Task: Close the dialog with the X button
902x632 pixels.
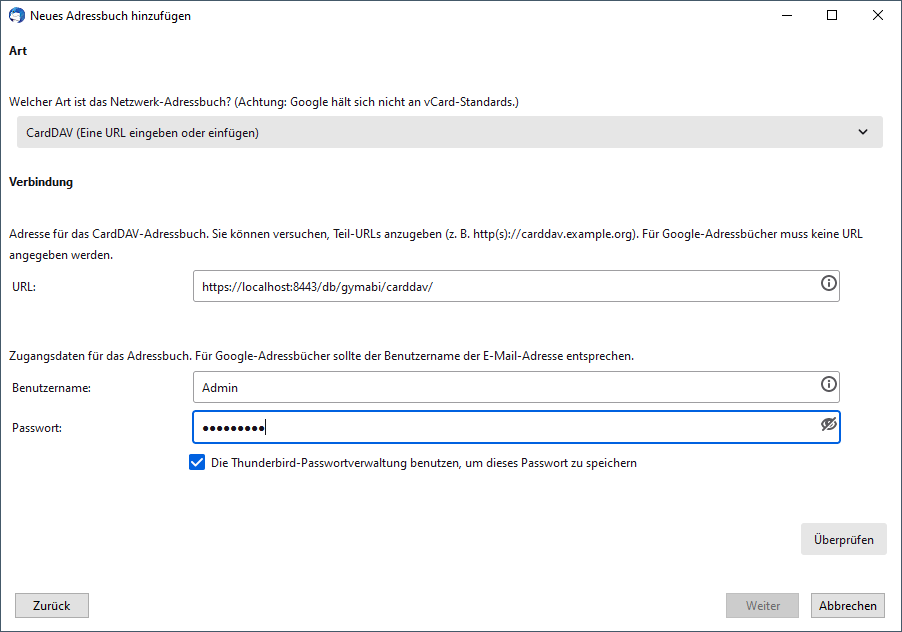Action: pos(877,16)
